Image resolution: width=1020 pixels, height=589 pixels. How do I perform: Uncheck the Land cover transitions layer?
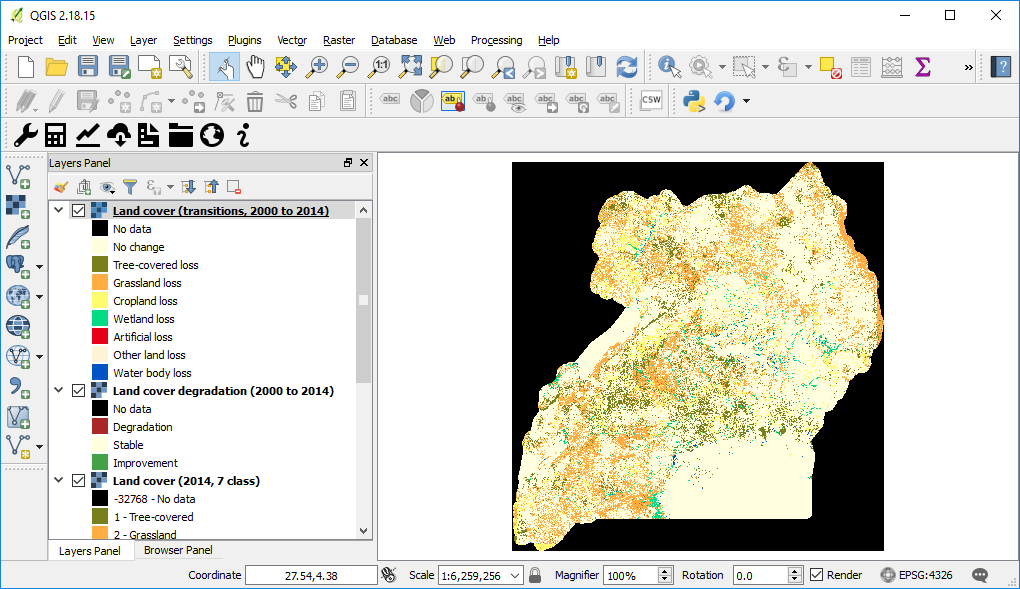coord(79,211)
